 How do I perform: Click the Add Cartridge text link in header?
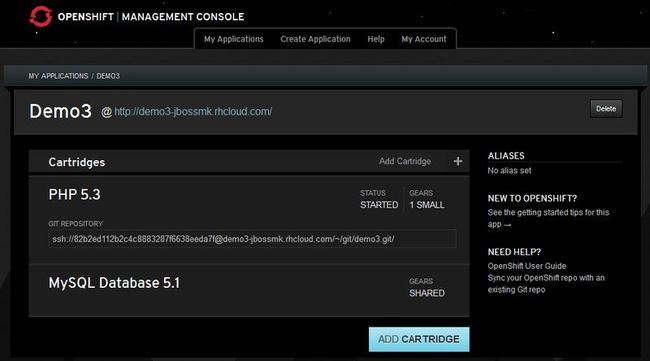coord(405,161)
